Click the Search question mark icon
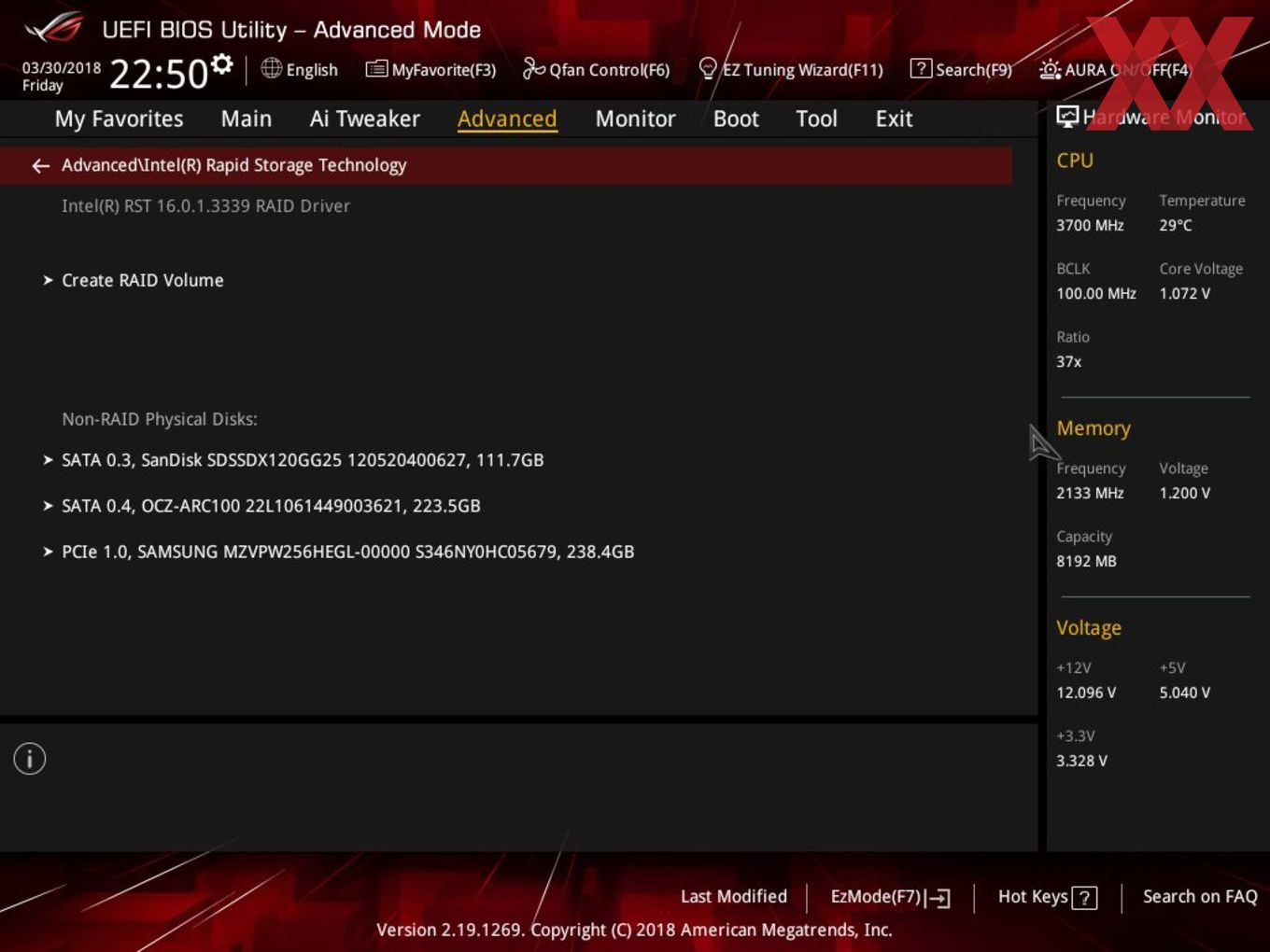Image resolution: width=1270 pixels, height=952 pixels. pos(921,68)
